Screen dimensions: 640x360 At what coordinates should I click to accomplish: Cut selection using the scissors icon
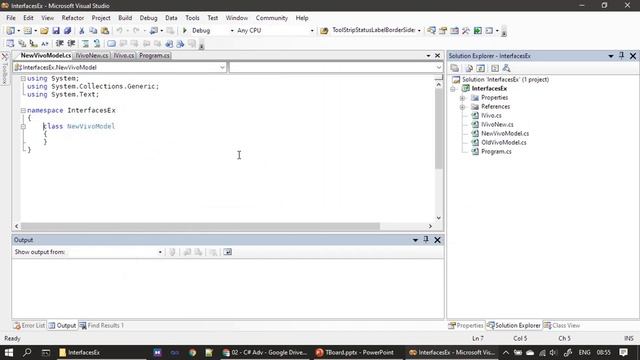[82, 31]
